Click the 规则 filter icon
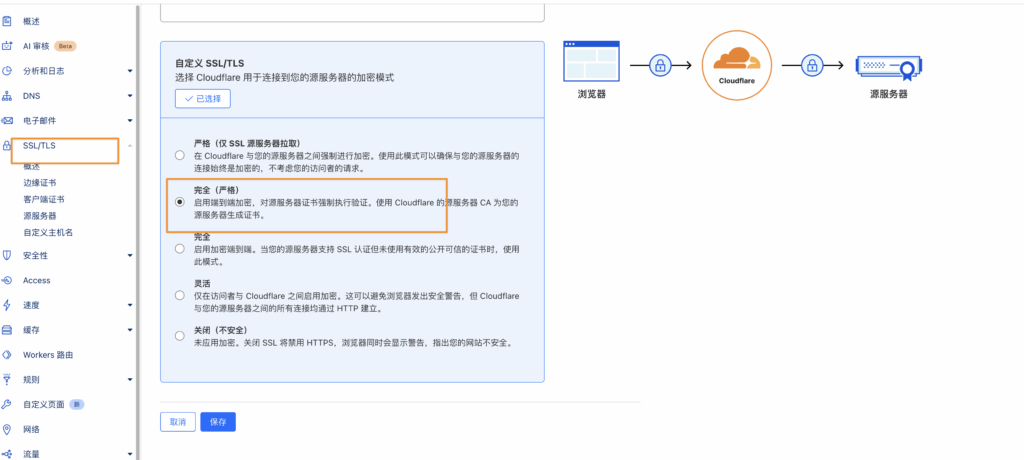1024x460 pixels. pyautogui.click(x=7, y=380)
